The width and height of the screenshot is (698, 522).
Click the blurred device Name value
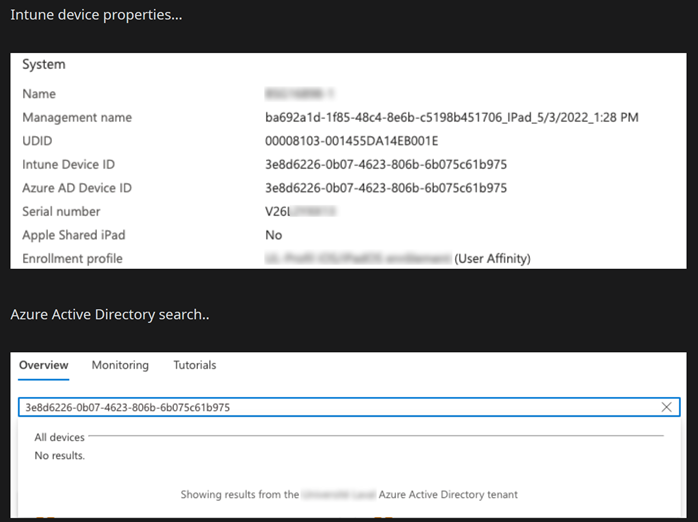pos(299,94)
